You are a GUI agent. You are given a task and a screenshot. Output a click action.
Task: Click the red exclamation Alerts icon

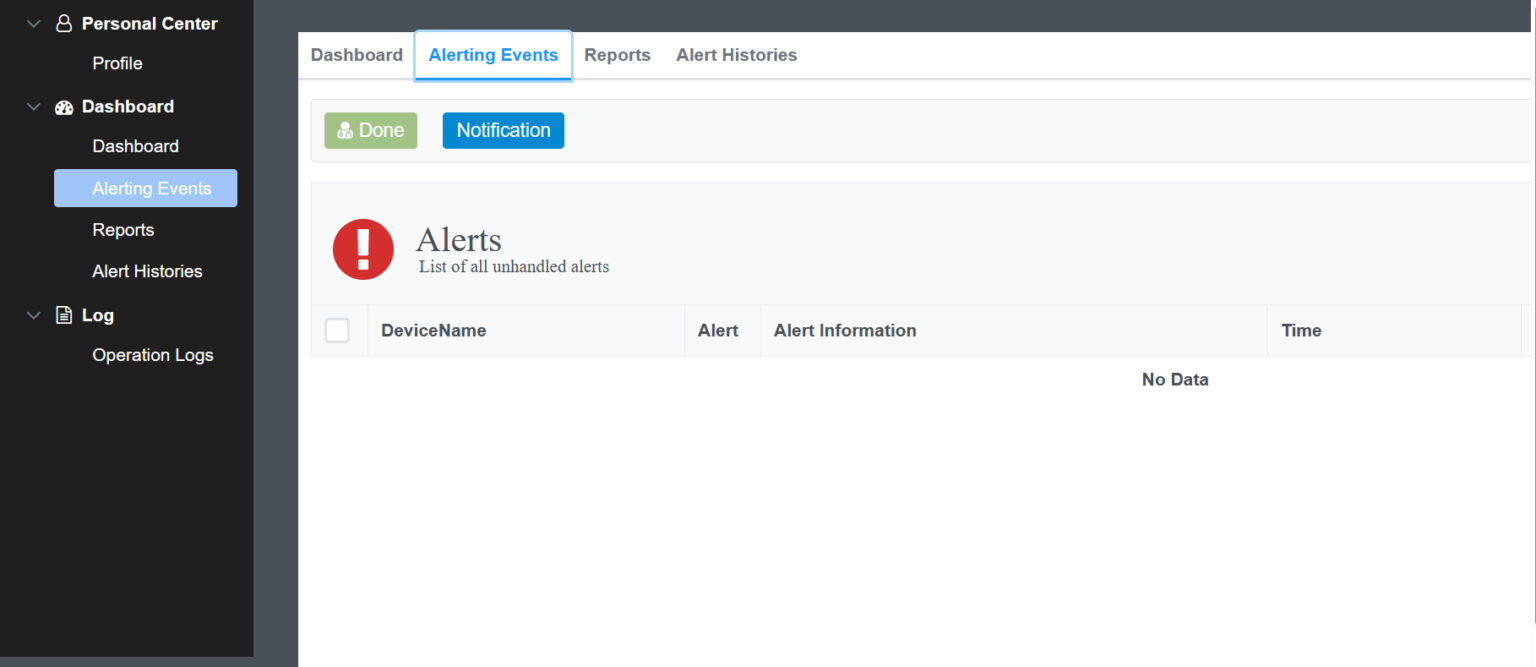coord(363,249)
